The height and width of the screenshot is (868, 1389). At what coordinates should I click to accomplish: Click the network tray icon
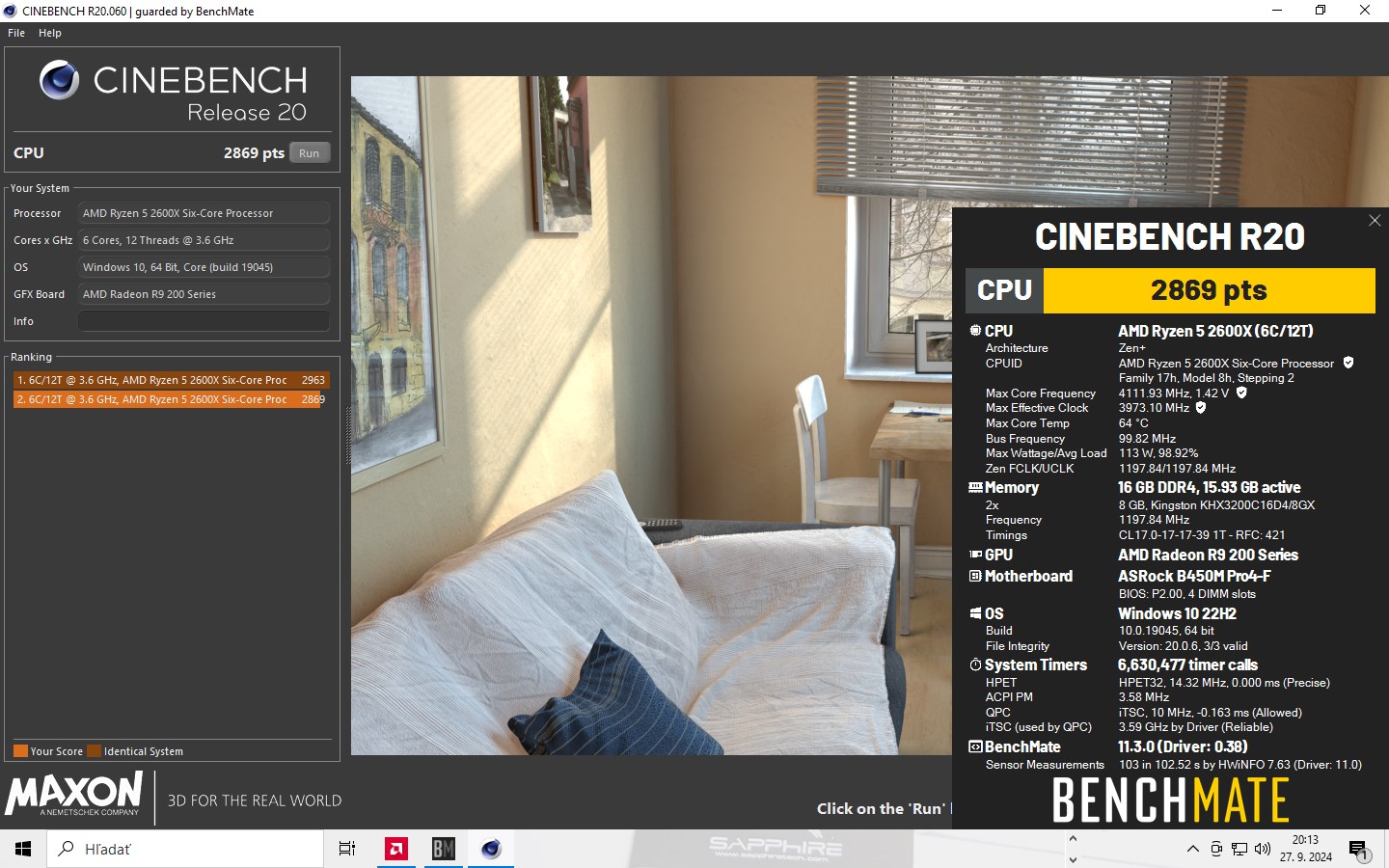point(1239,849)
